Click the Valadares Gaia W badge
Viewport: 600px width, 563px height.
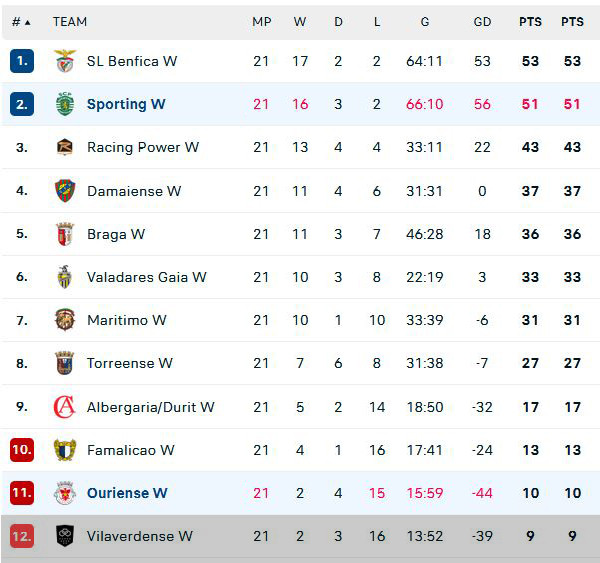65,277
